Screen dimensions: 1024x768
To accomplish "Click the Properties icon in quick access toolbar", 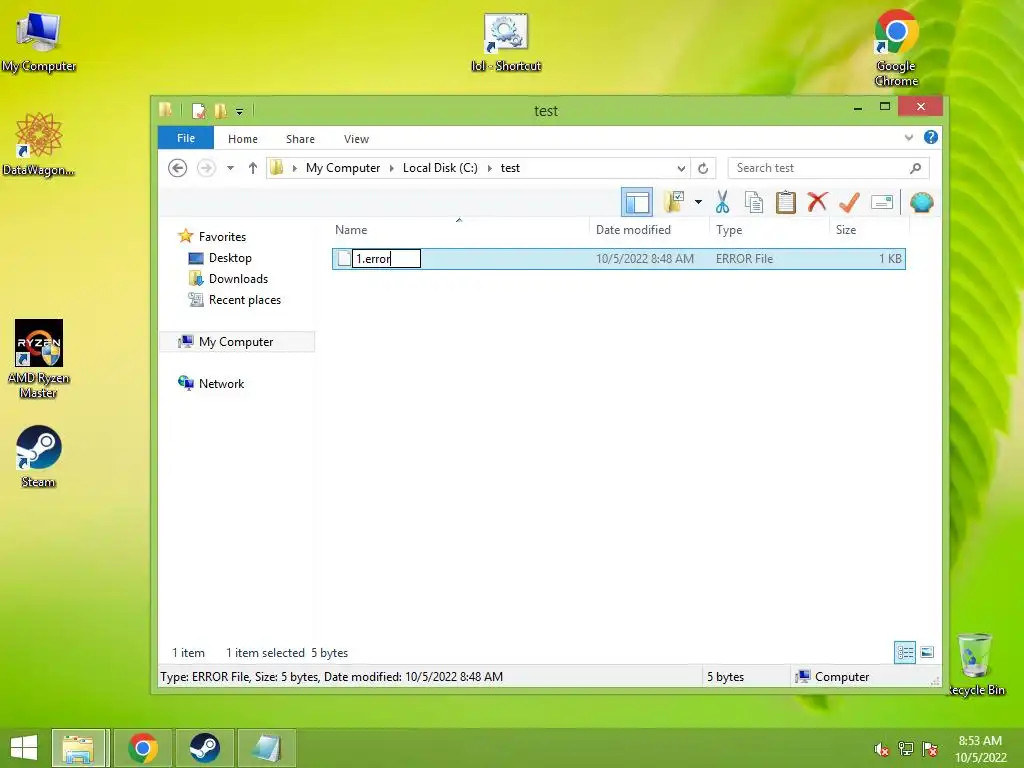I will 199,111.
